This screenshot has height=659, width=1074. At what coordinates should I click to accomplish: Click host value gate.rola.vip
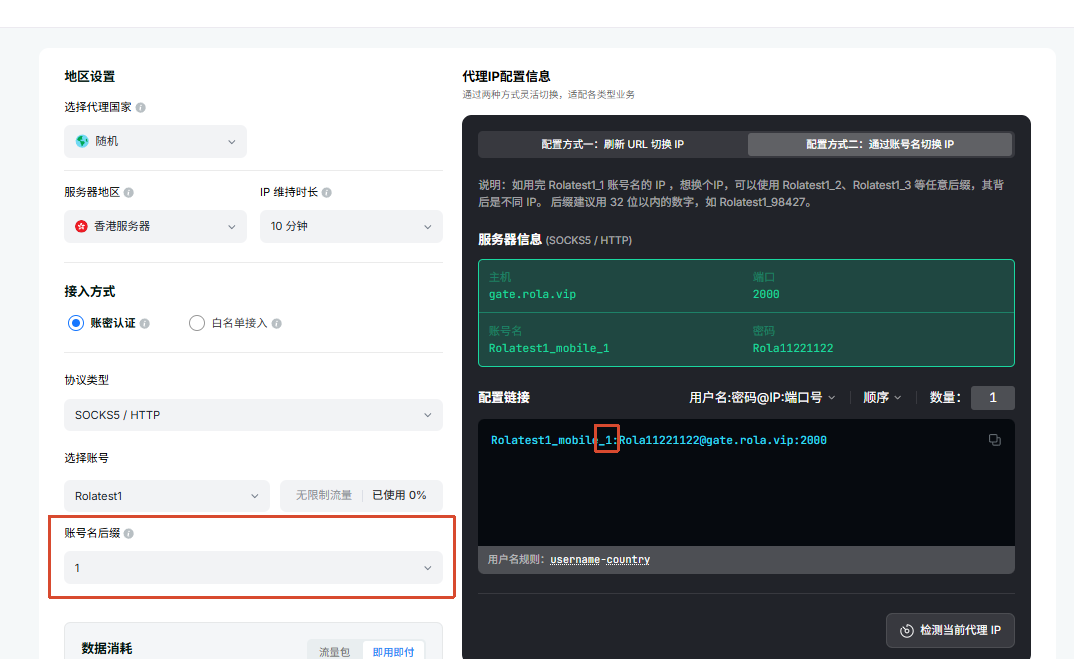point(532,294)
